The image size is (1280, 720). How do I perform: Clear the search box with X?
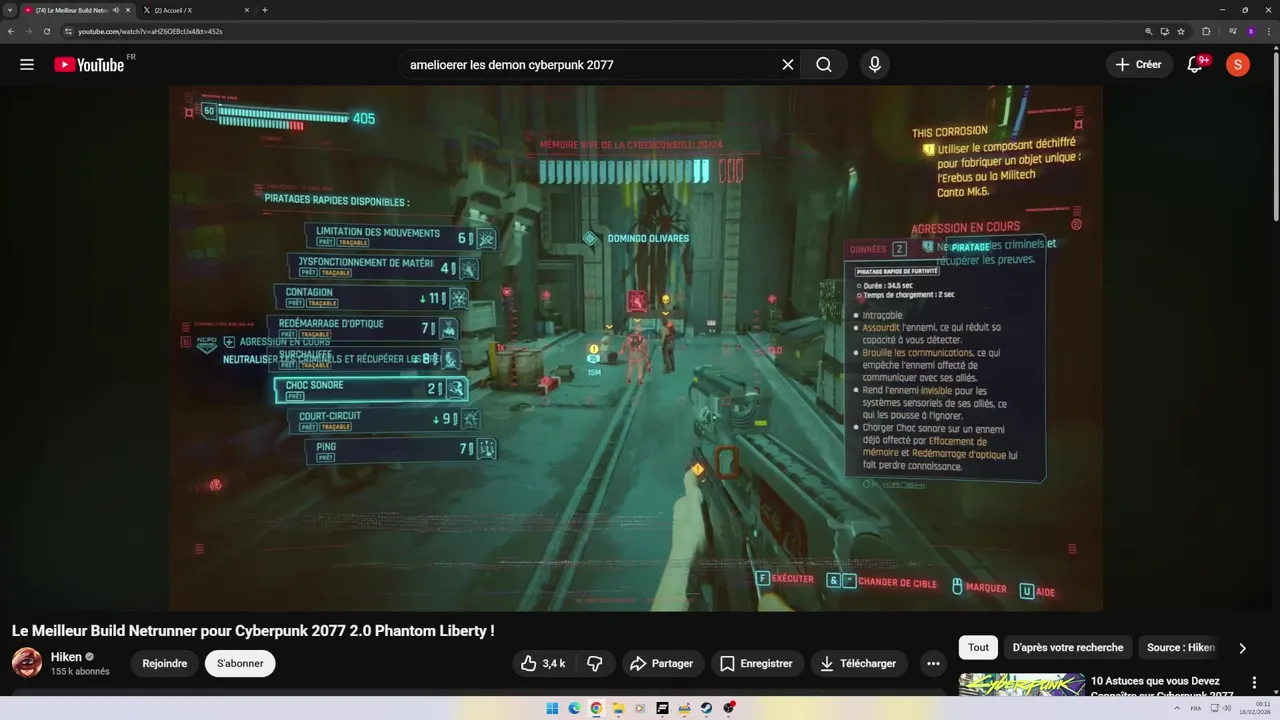788,65
